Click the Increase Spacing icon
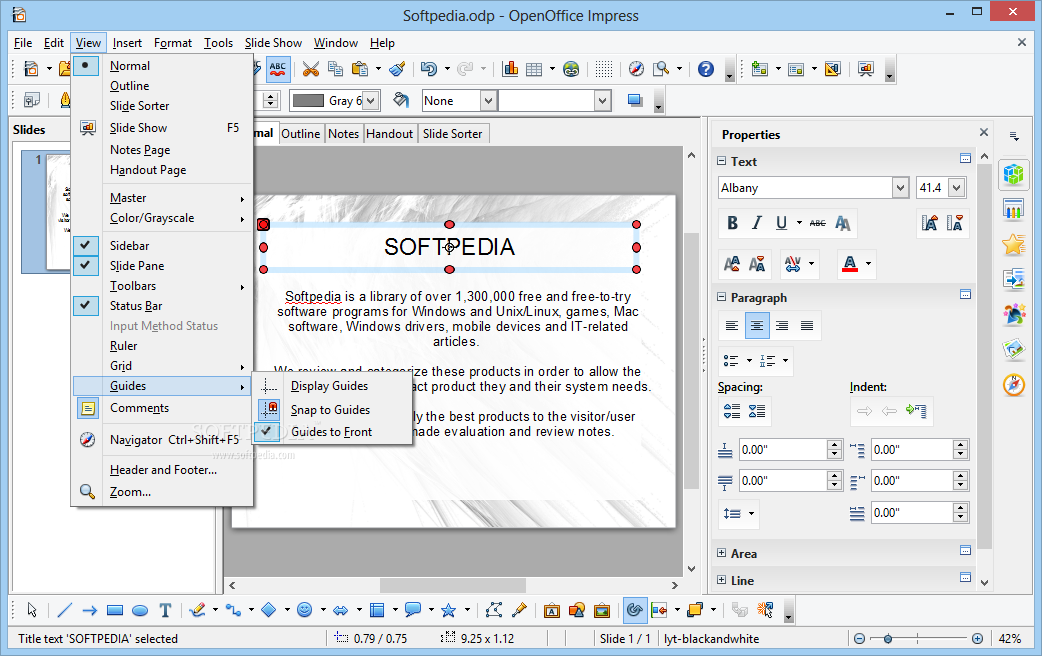Image resolution: width=1042 pixels, height=656 pixels. [x=732, y=412]
